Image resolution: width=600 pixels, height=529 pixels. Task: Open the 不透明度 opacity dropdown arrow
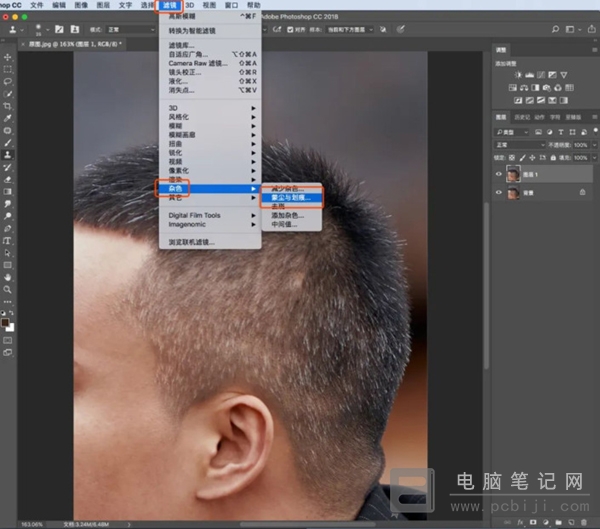click(594, 145)
